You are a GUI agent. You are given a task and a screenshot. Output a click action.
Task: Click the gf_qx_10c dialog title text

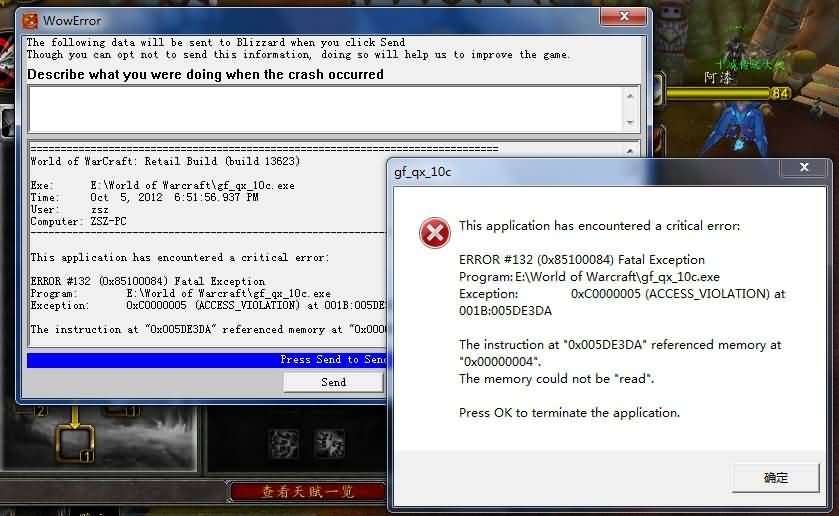point(422,171)
